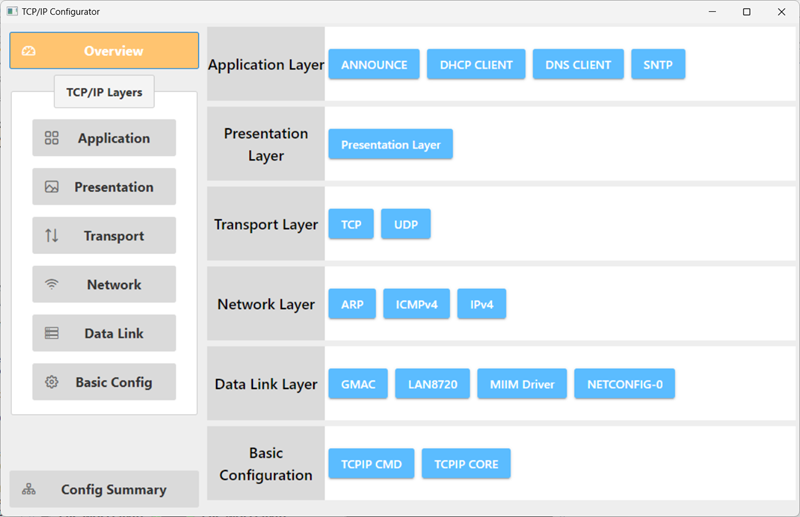Select the TCP transport module
The image size is (800, 517).
pos(351,224)
